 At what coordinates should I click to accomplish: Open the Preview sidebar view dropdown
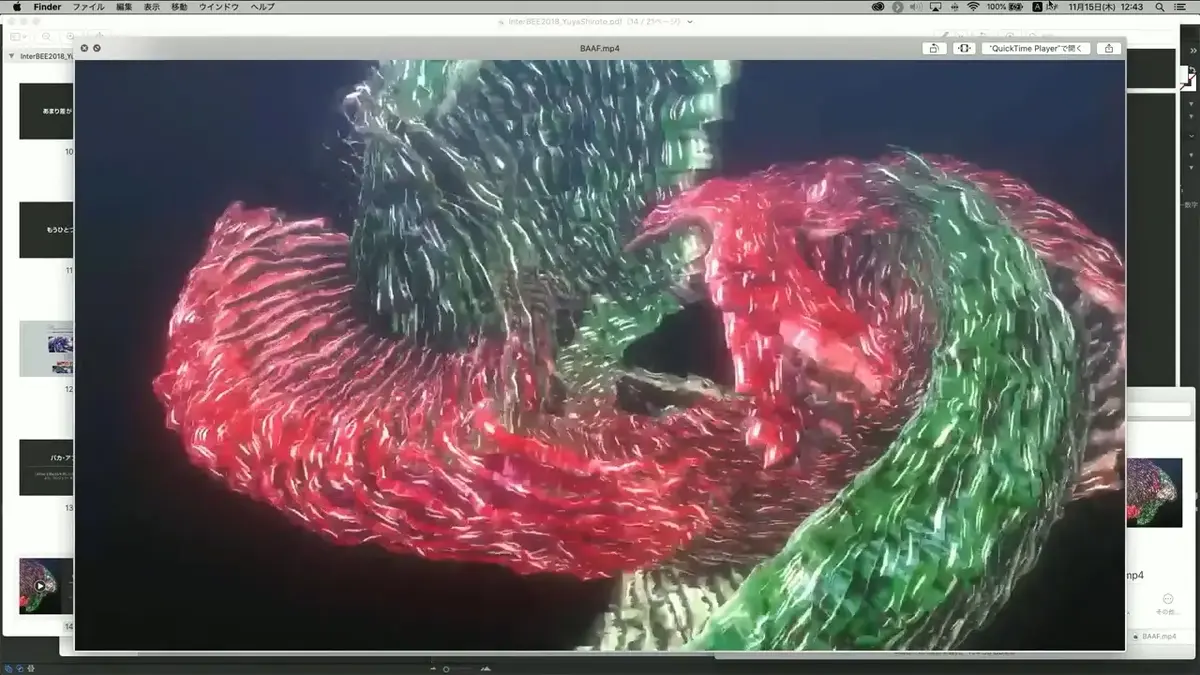point(20,36)
